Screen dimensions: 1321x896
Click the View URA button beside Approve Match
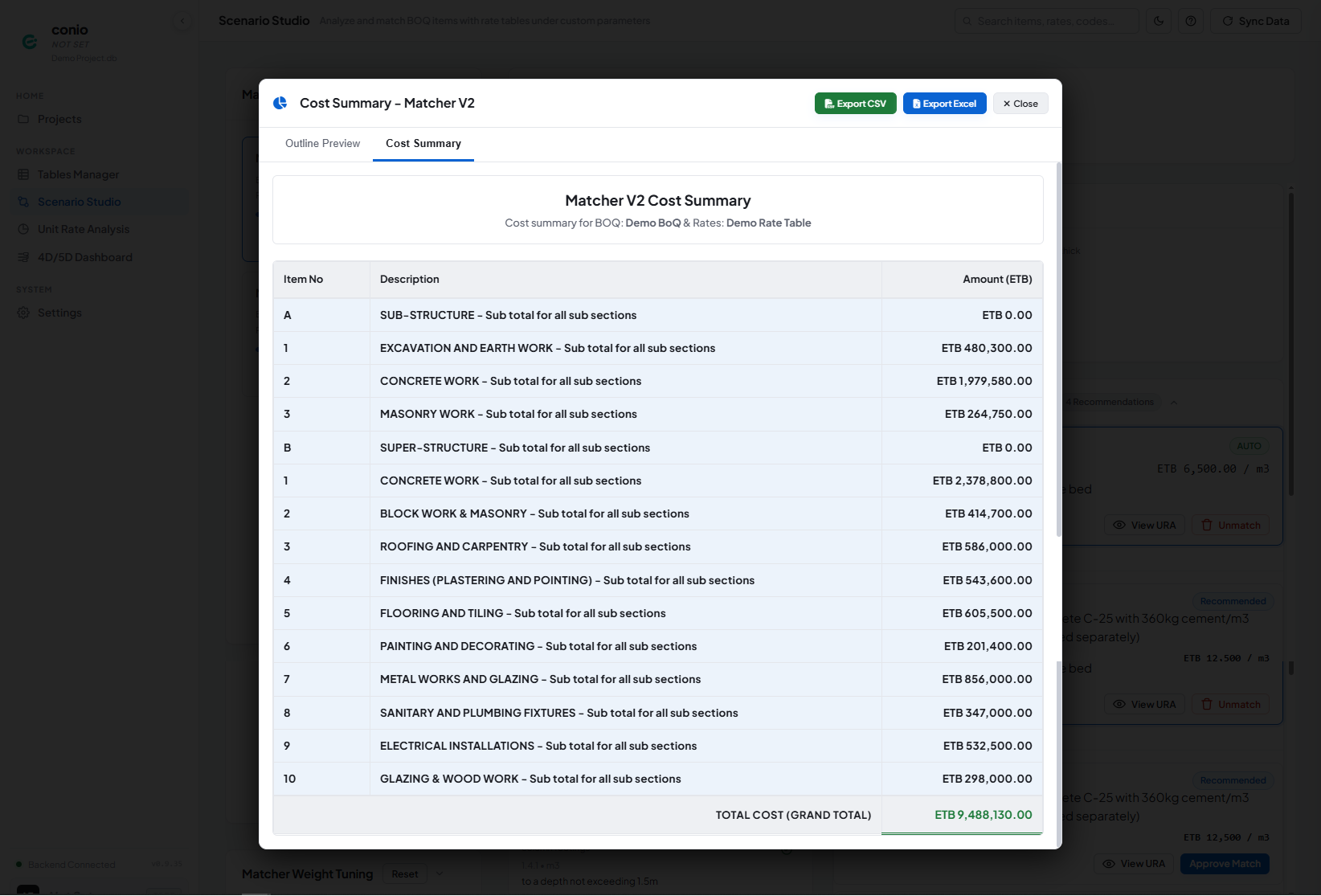click(1133, 864)
